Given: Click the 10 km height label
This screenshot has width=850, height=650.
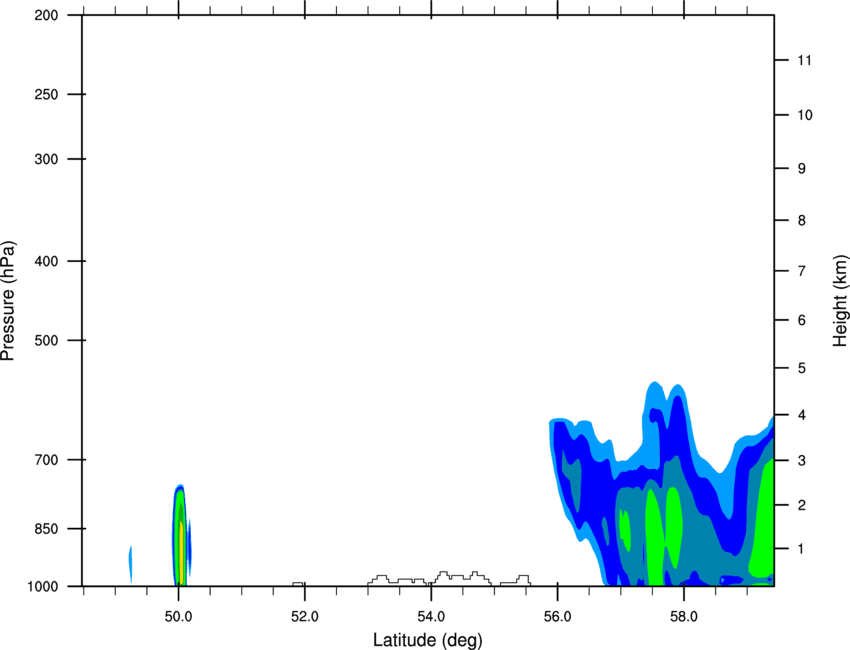Looking at the screenshot, I should [x=805, y=115].
